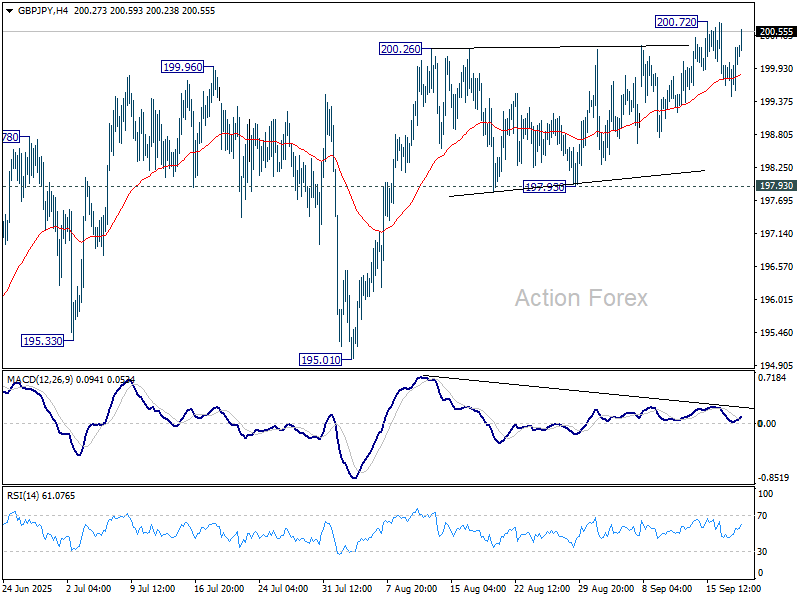The width and height of the screenshot is (800, 600).
Task: Click the current price tag 200.555
Action: [776, 32]
